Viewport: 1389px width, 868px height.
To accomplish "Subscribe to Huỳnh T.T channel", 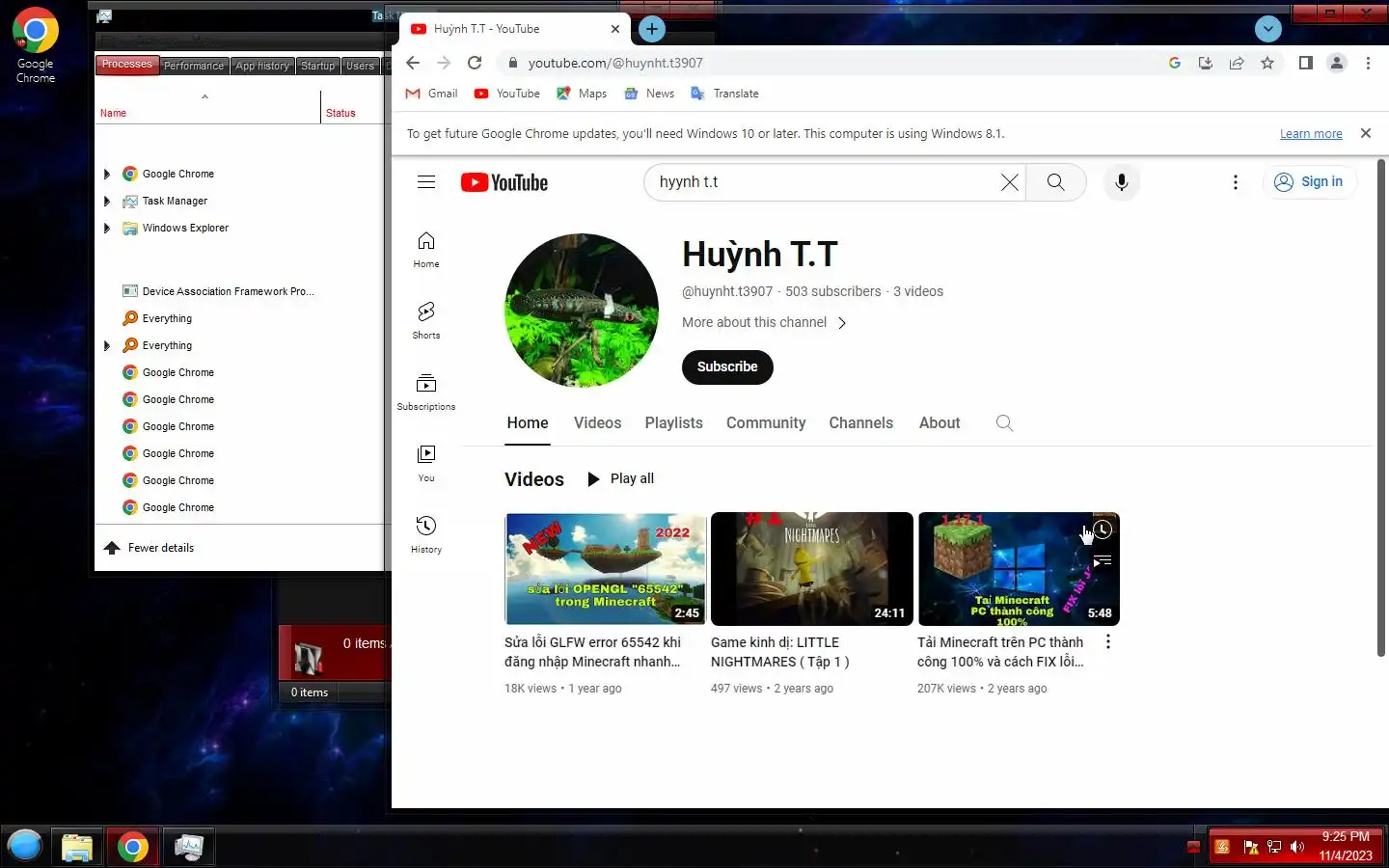I will point(727,367).
